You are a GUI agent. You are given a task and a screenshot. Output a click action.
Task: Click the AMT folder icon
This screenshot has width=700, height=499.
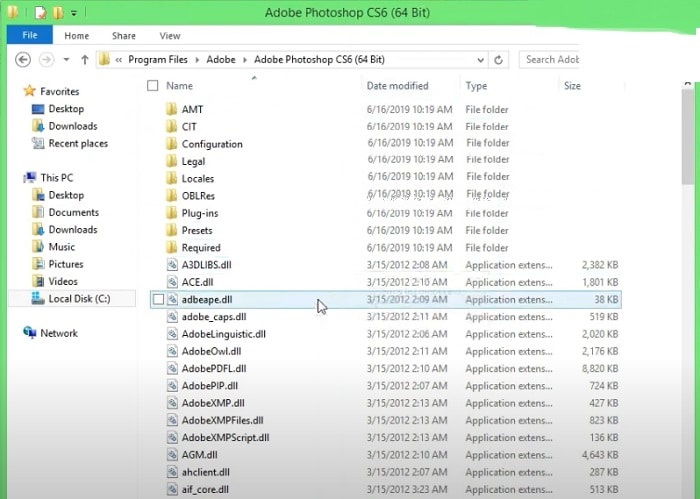tap(171, 109)
